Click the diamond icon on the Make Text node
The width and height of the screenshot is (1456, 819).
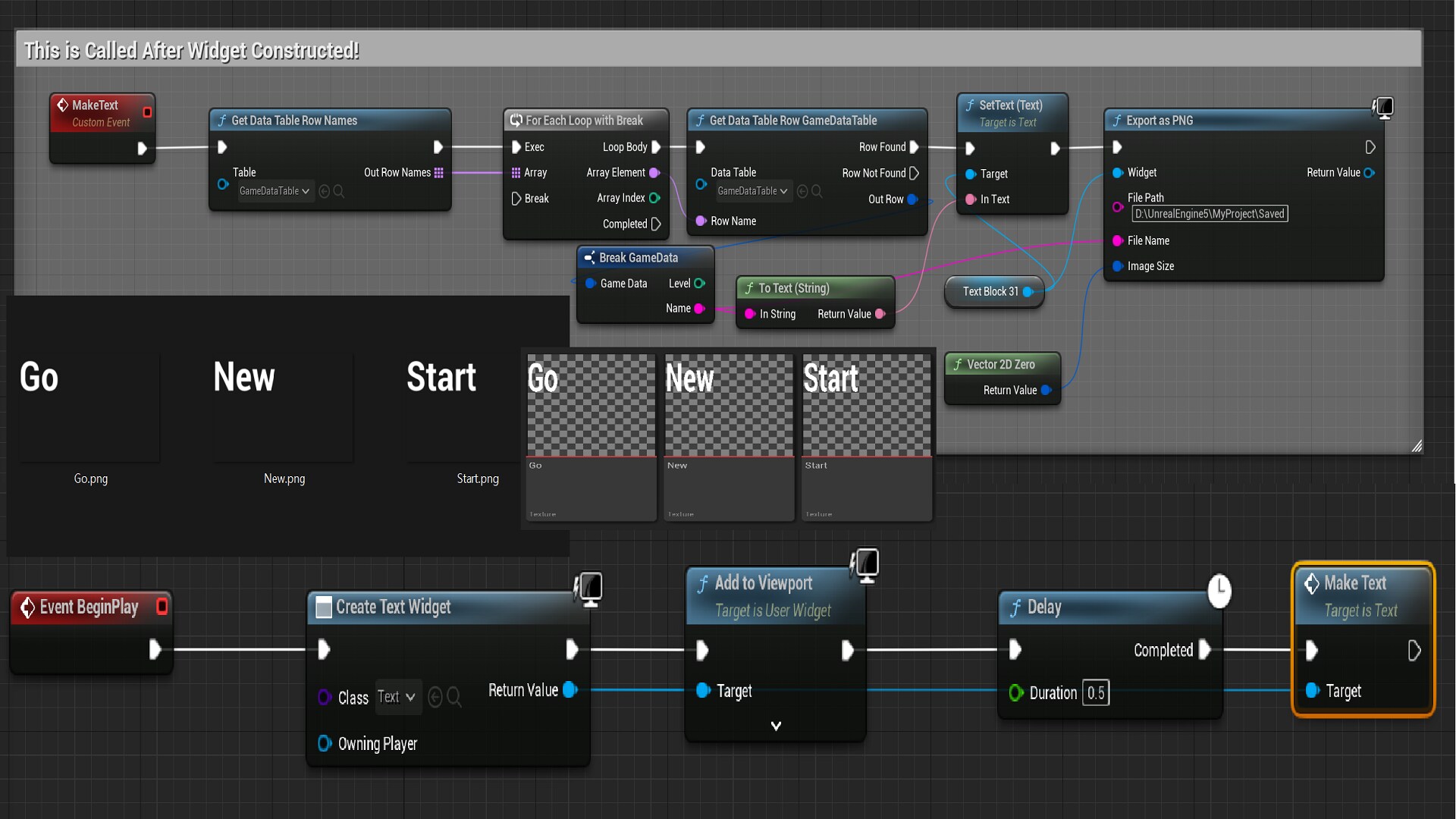point(1313,583)
